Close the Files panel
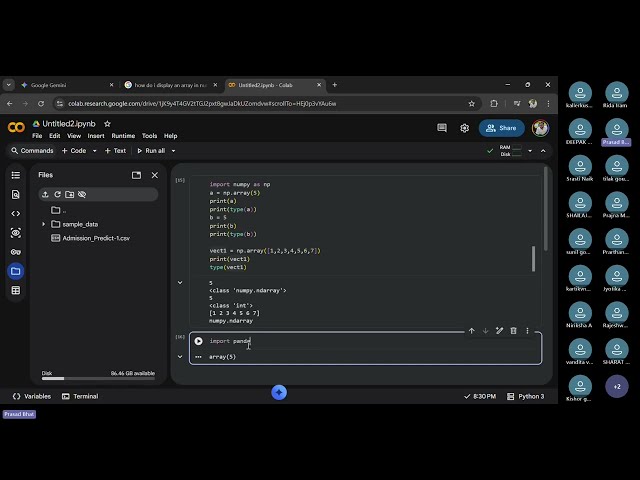This screenshot has height=480, width=640. 155,175
